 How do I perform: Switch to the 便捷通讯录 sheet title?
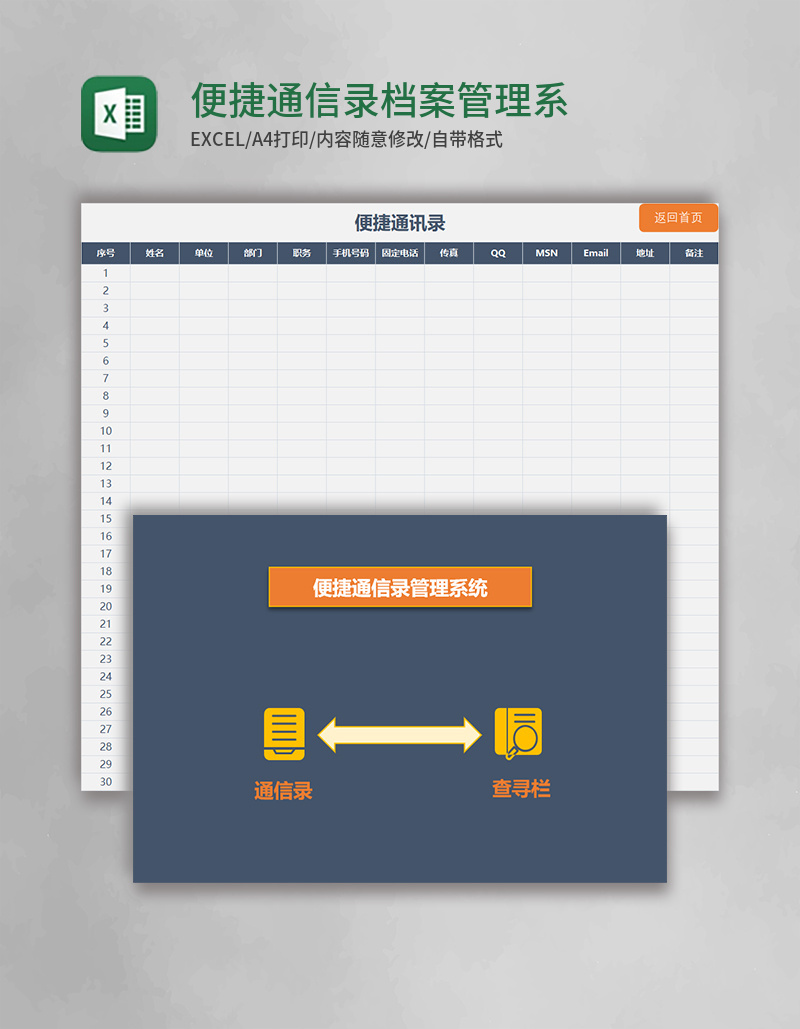point(400,221)
